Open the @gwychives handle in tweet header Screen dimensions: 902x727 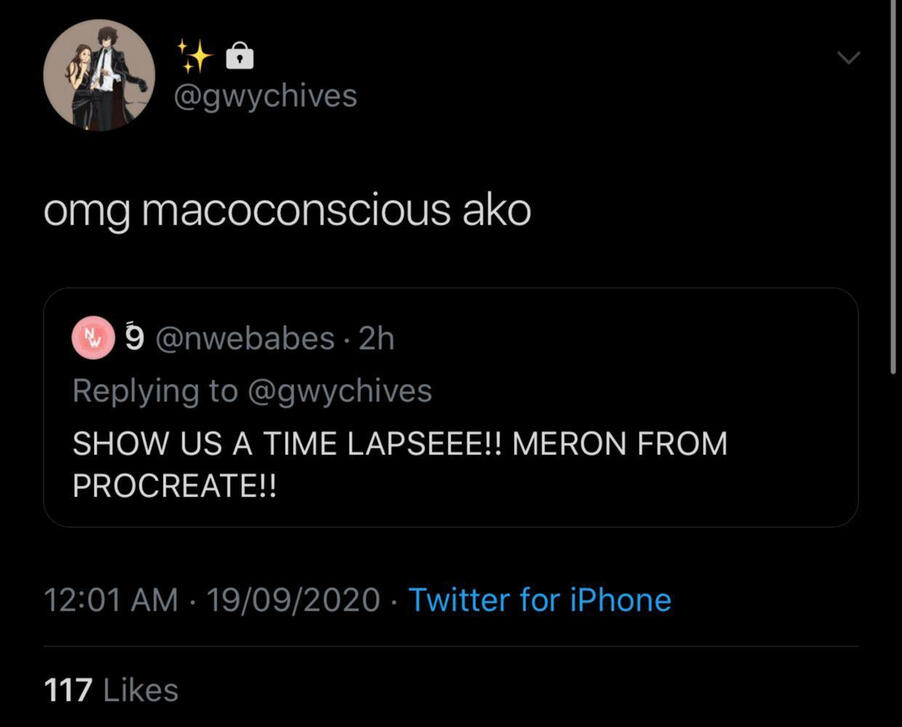(267, 96)
